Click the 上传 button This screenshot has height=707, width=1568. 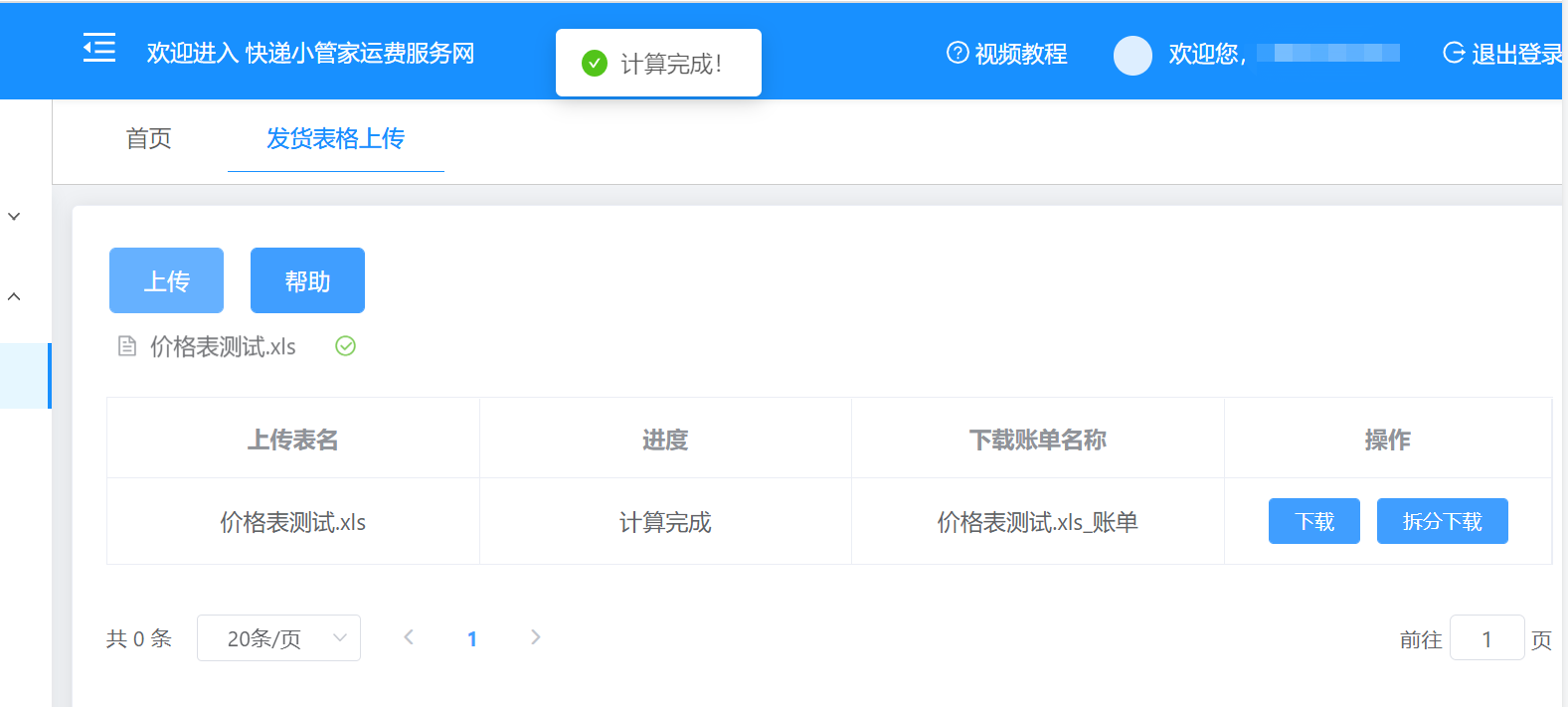click(166, 280)
